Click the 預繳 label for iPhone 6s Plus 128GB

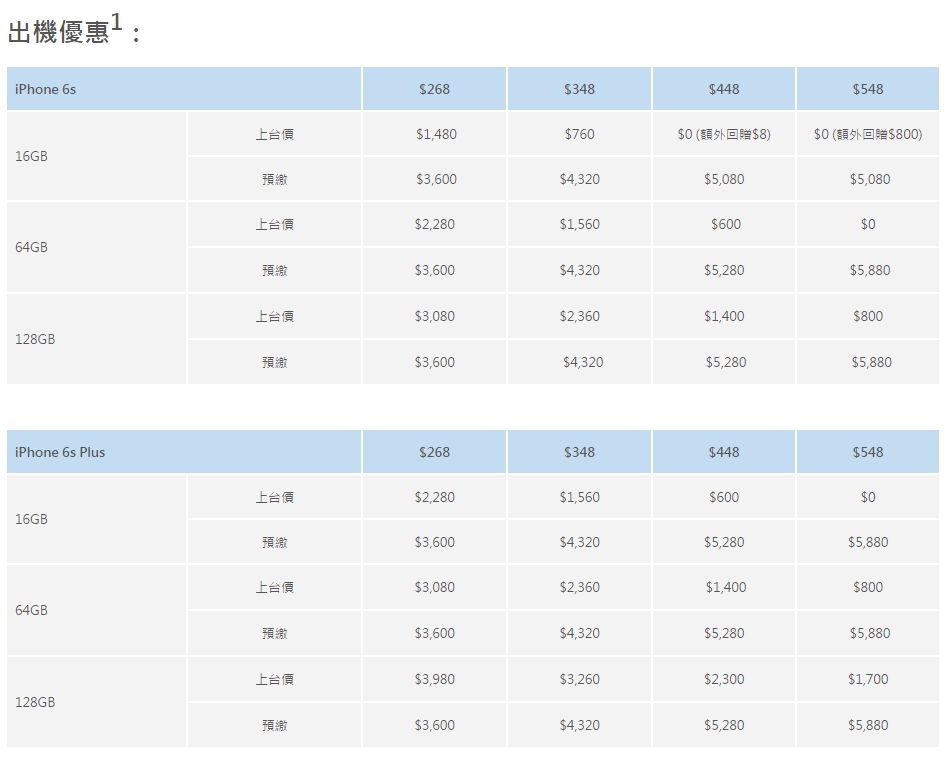coord(274,725)
